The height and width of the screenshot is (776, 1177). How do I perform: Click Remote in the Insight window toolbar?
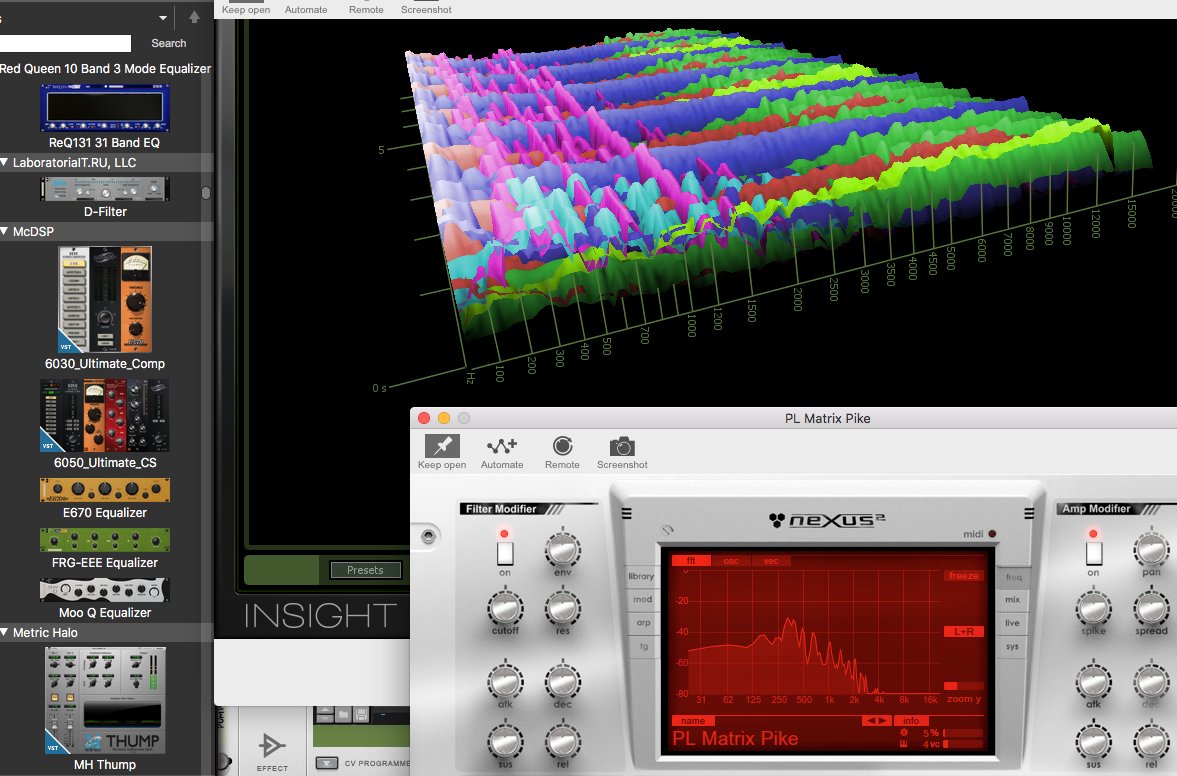(366, 10)
